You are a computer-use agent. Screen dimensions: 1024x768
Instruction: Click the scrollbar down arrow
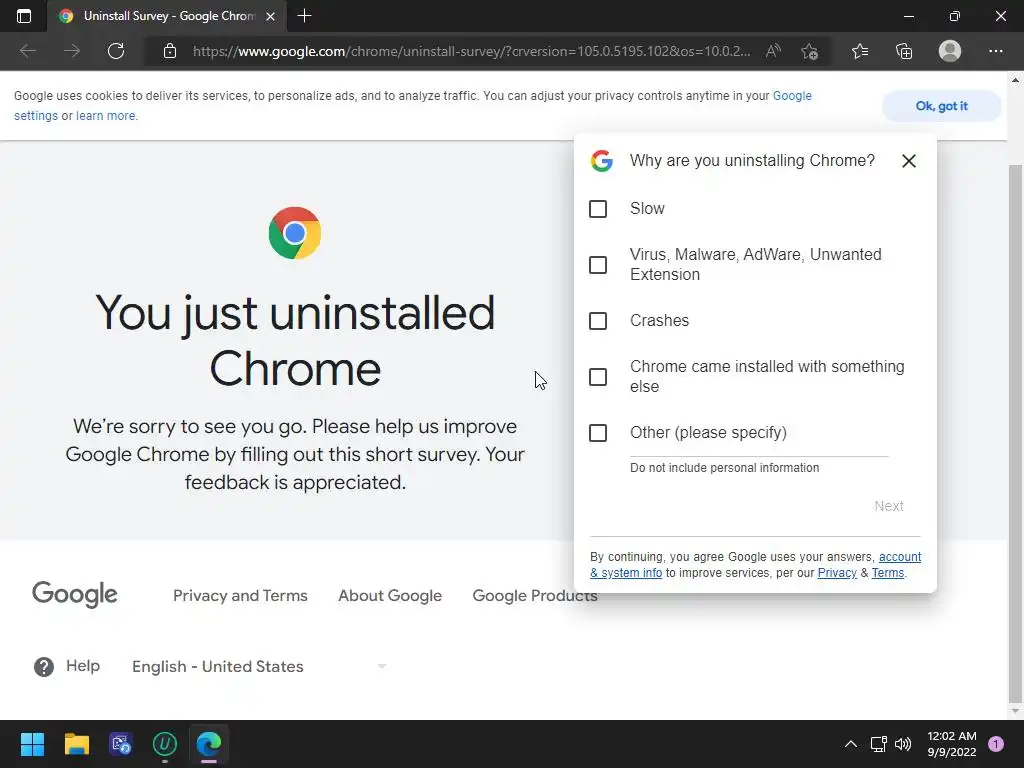(1015, 711)
